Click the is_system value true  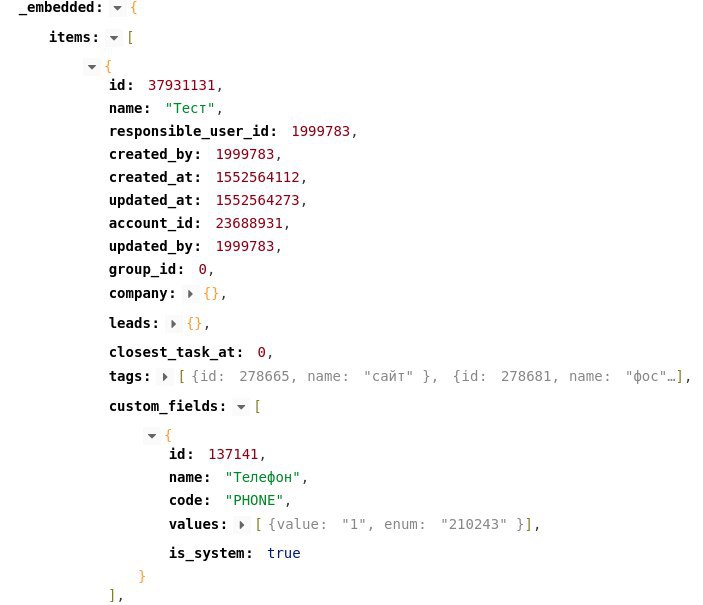(284, 553)
